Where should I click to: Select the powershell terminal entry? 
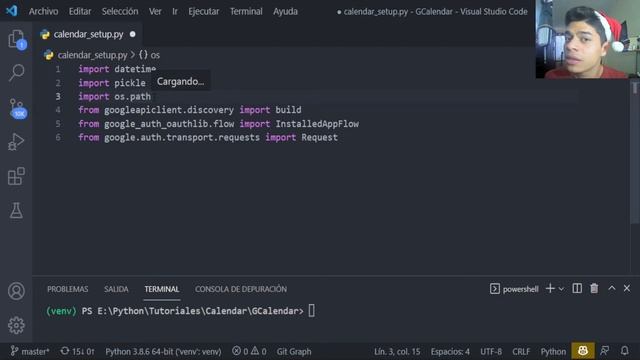pos(514,289)
